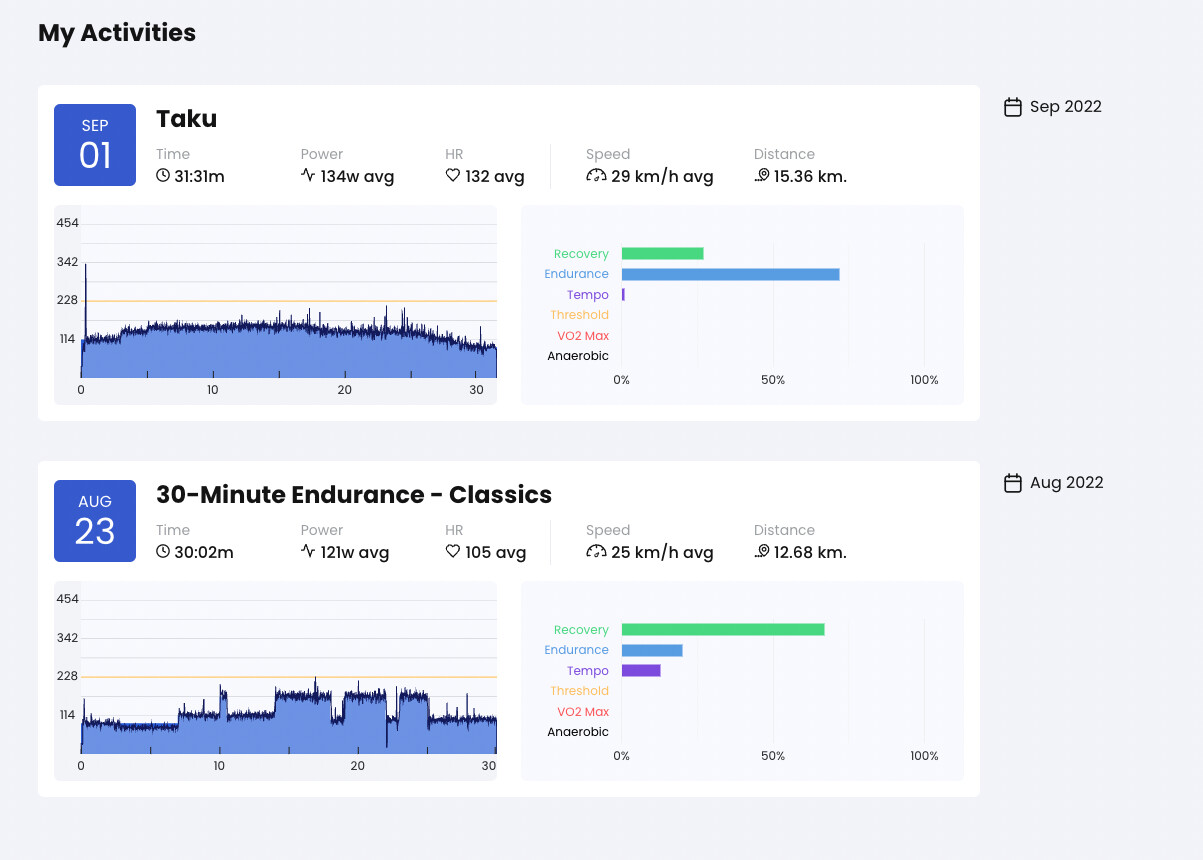Click the heart icon next to 132 avg

tap(452, 176)
